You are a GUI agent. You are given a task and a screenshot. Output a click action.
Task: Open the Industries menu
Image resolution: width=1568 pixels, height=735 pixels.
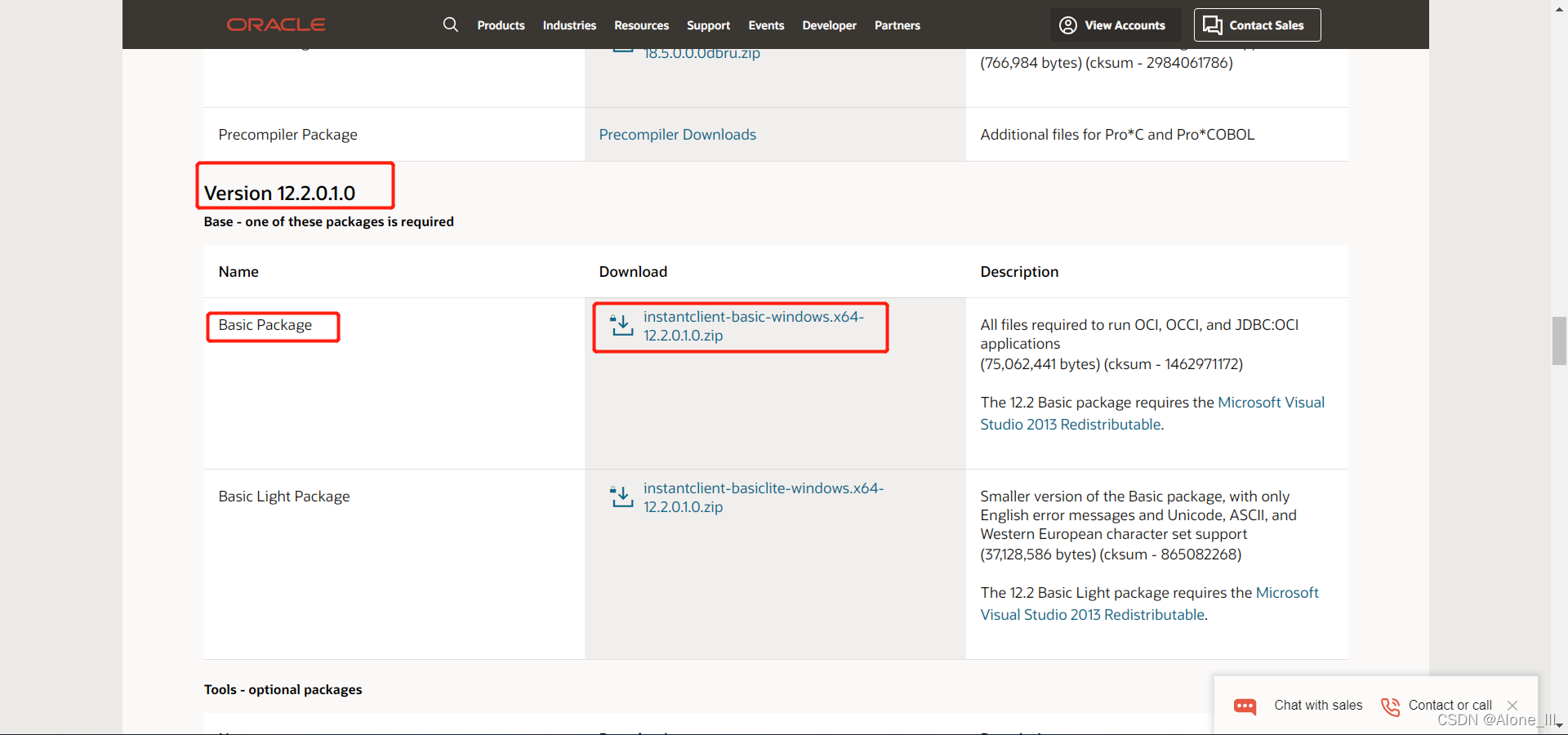coord(569,25)
